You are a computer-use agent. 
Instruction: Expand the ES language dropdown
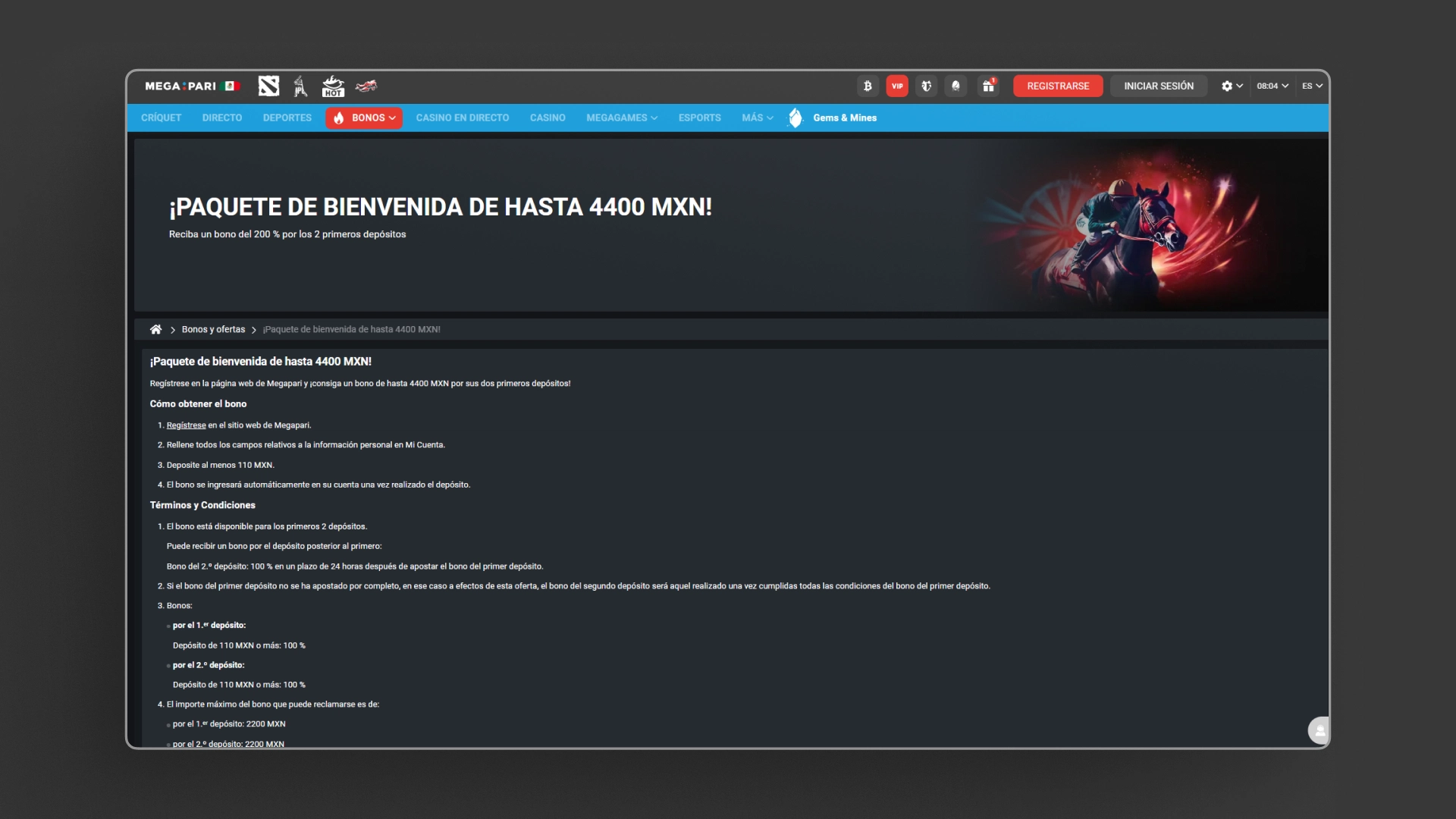point(1312,86)
